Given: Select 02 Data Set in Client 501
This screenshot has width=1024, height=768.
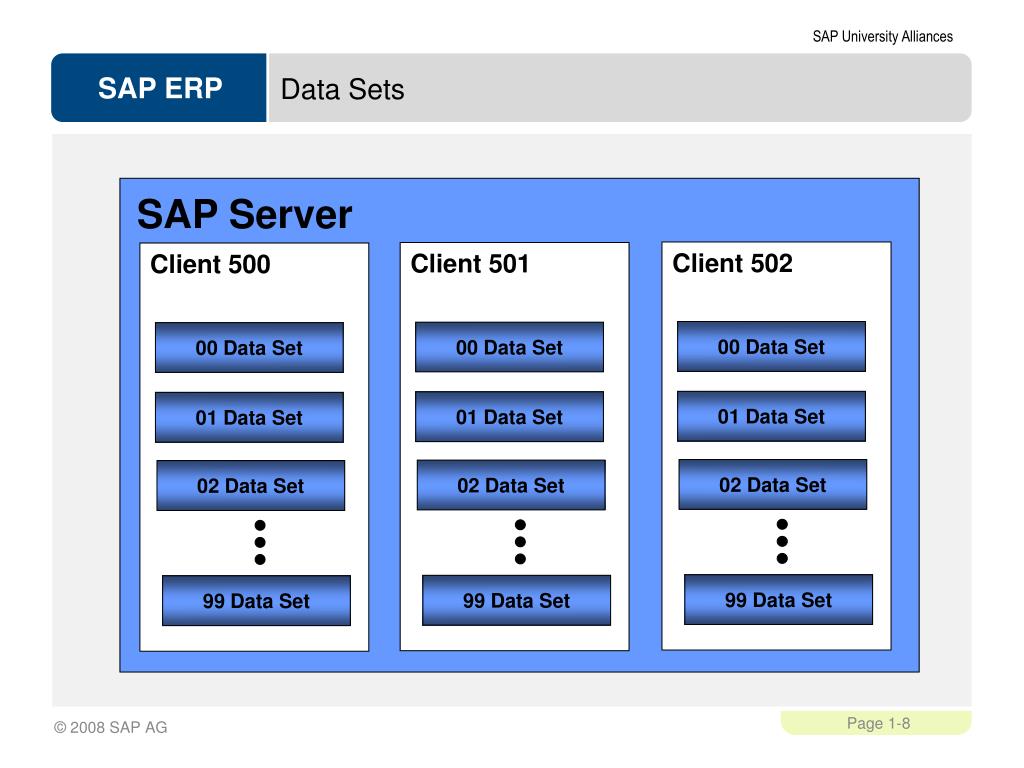Looking at the screenshot, I should point(511,485).
